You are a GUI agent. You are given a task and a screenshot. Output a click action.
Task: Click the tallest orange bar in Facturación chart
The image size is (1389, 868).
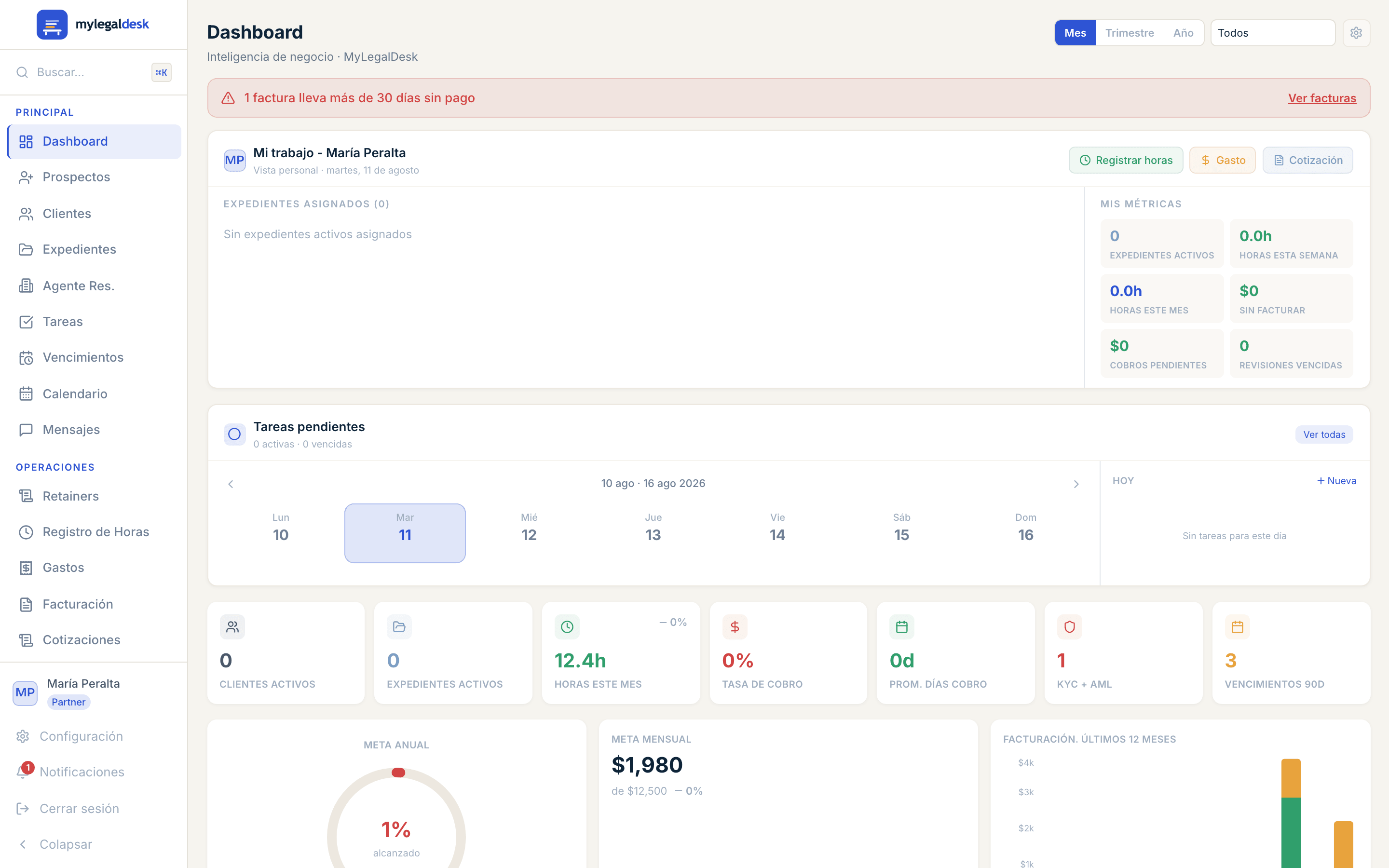[1291, 778]
